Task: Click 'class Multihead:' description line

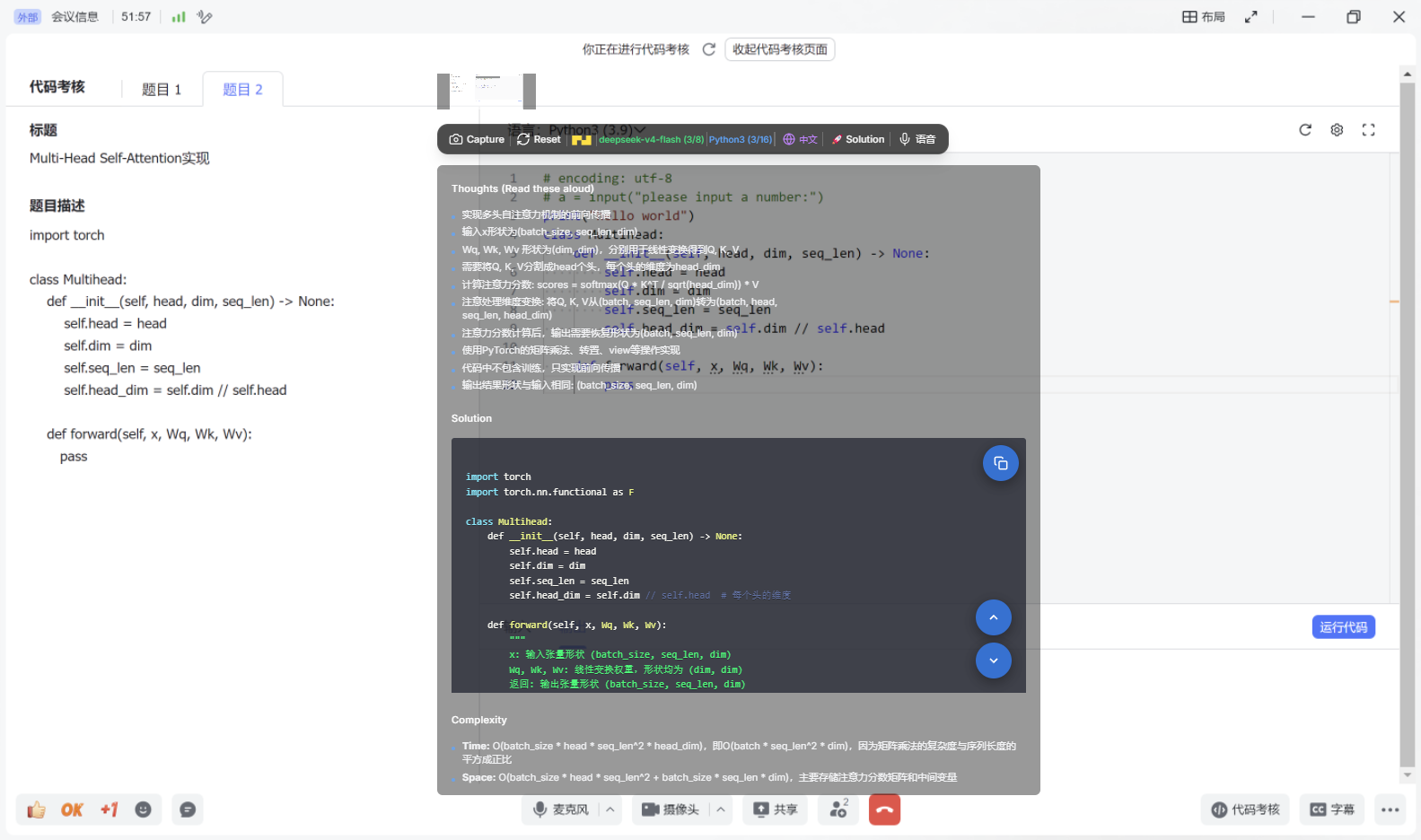Action: click(x=78, y=279)
